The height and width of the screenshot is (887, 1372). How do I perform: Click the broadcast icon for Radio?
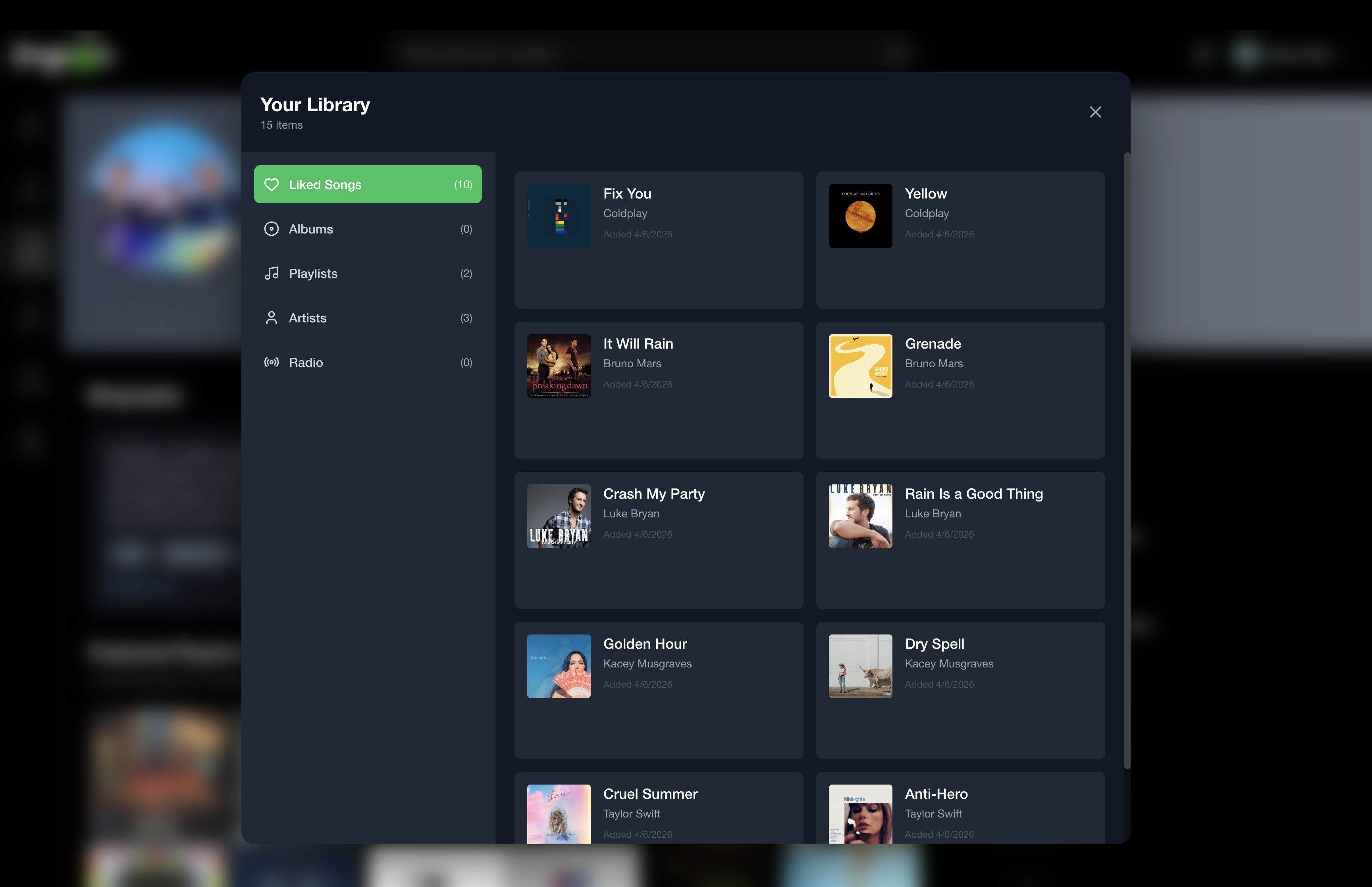[271, 362]
